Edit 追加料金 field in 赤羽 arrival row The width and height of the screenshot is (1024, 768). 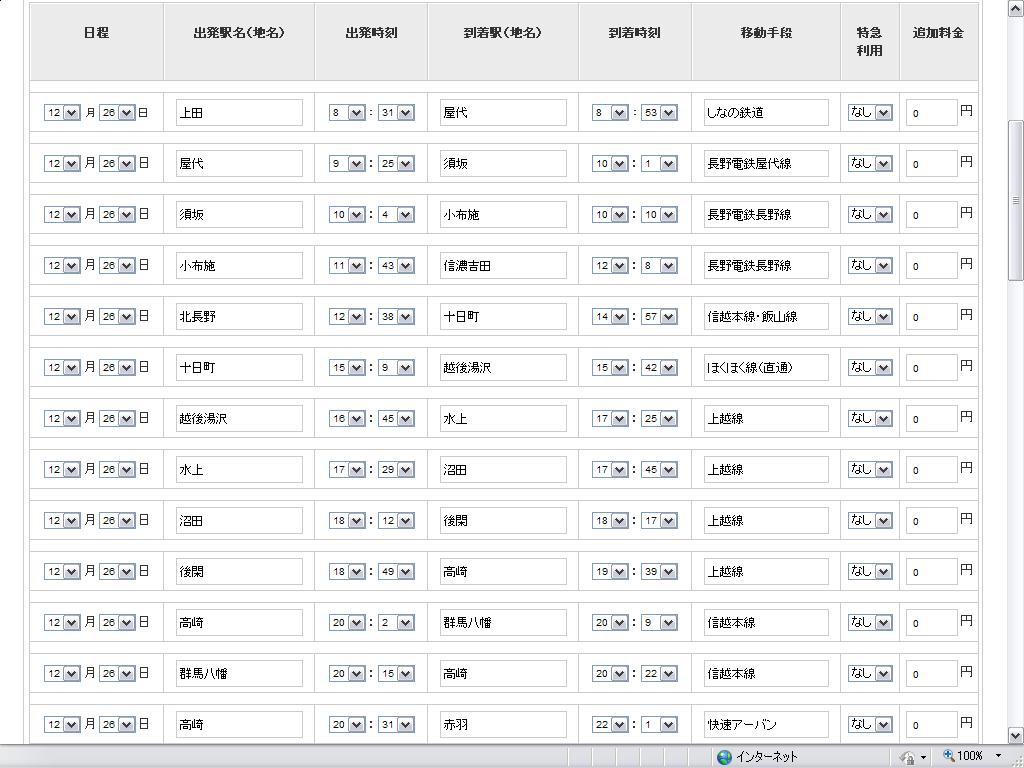931,724
